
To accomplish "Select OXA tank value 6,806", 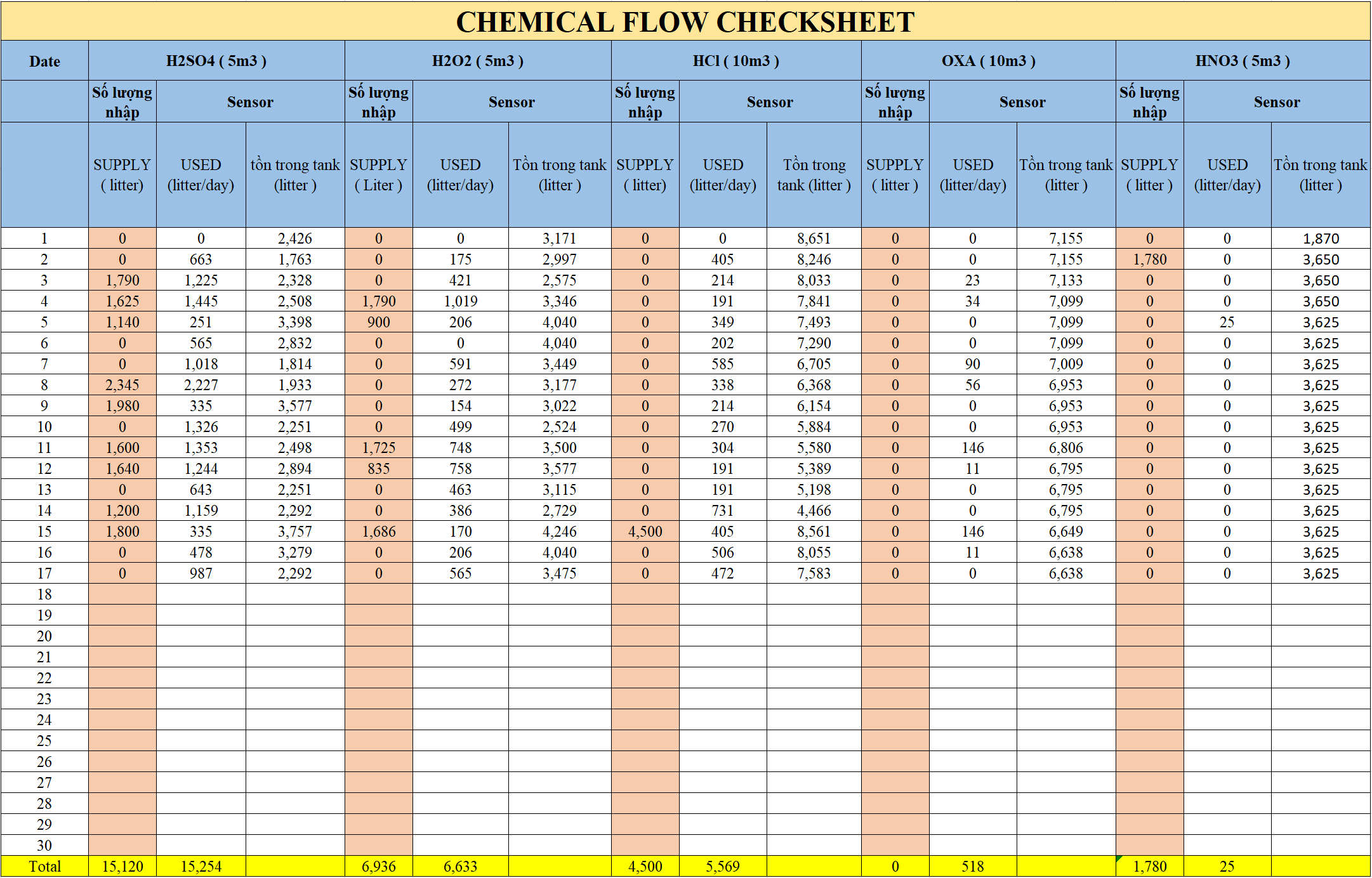I will [x=1066, y=448].
